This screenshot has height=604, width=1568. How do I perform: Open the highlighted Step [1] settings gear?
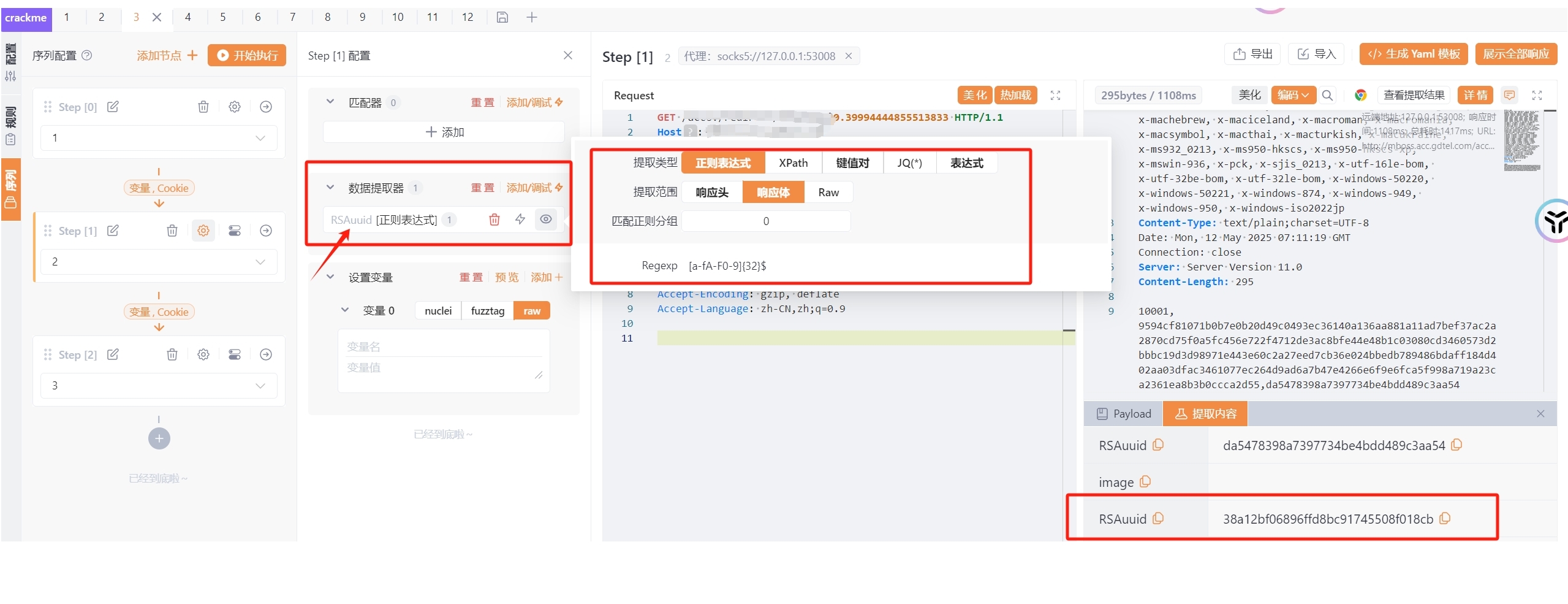click(x=203, y=231)
